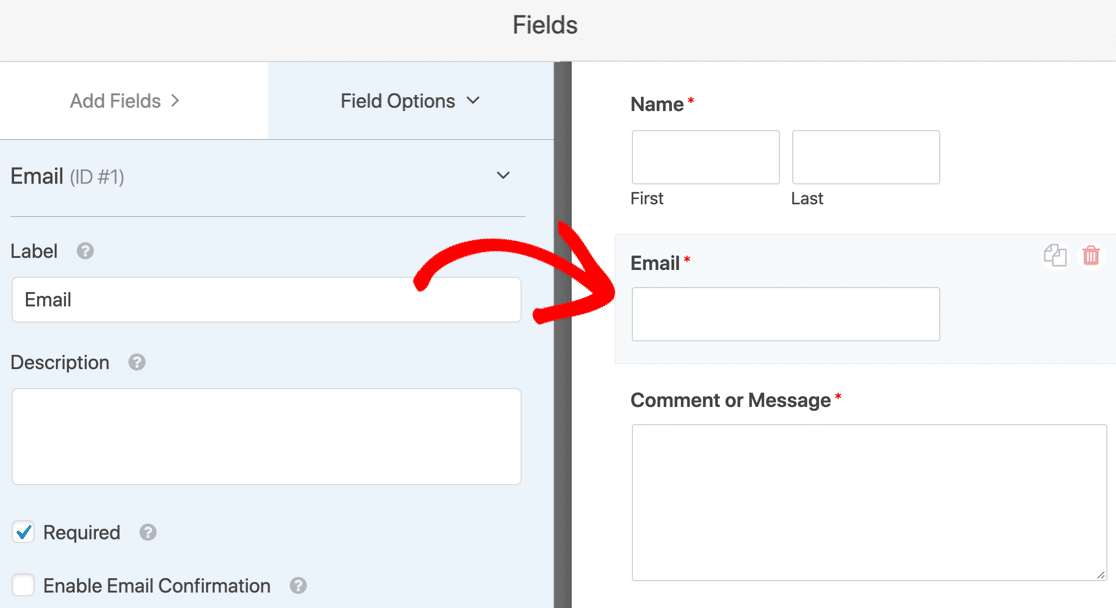
Task: Click the Last name input box
Action: [865, 157]
